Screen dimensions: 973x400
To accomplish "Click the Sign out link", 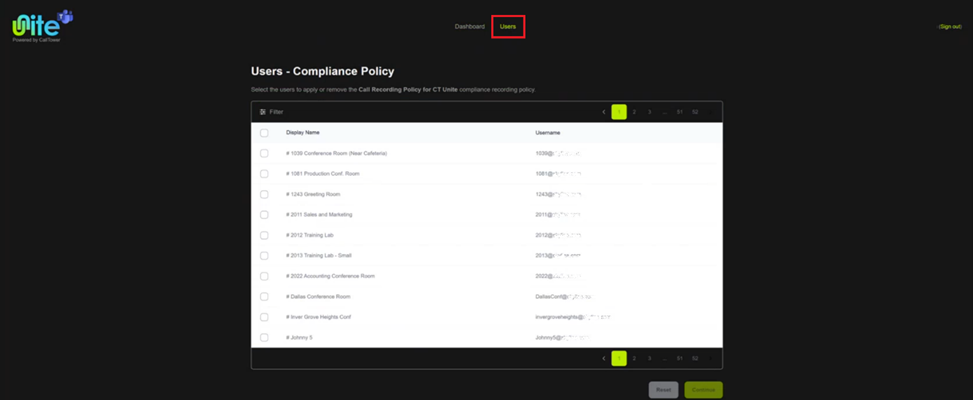I will 950,27.
